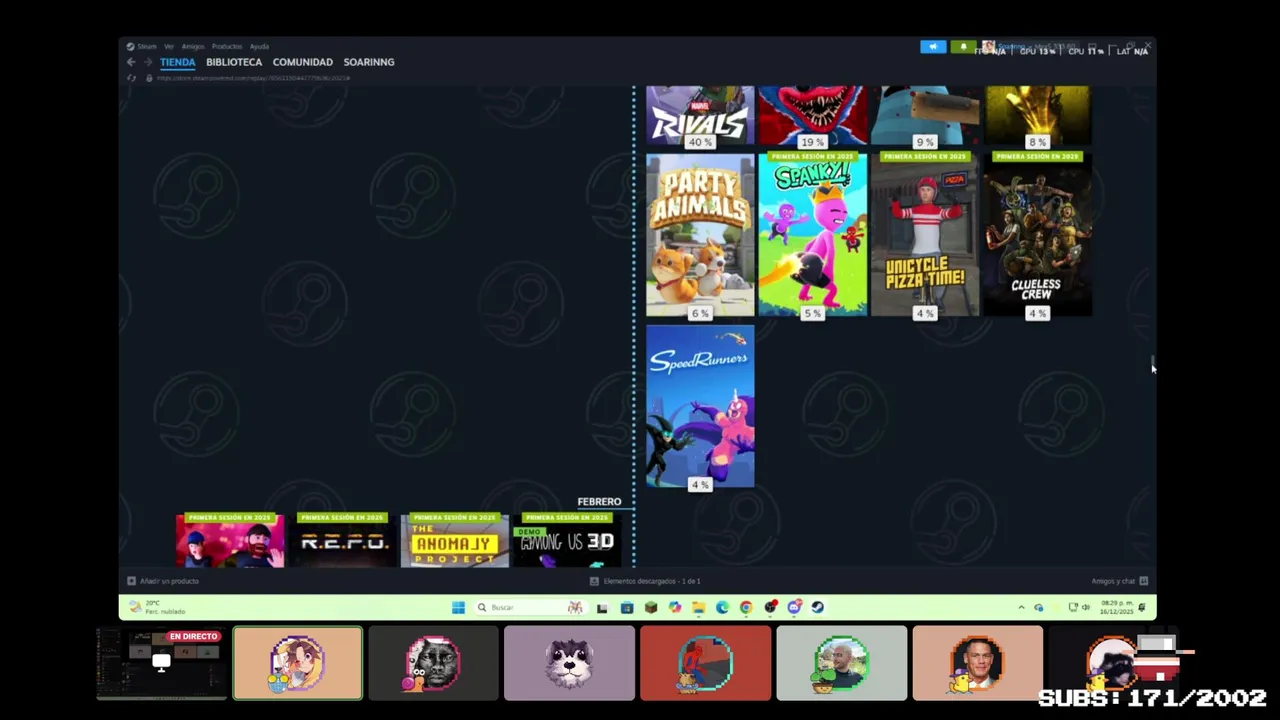Viewport: 1280px width, 720px height.
Task: Click the blue announcements megaphone button
Action: [x=933, y=47]
